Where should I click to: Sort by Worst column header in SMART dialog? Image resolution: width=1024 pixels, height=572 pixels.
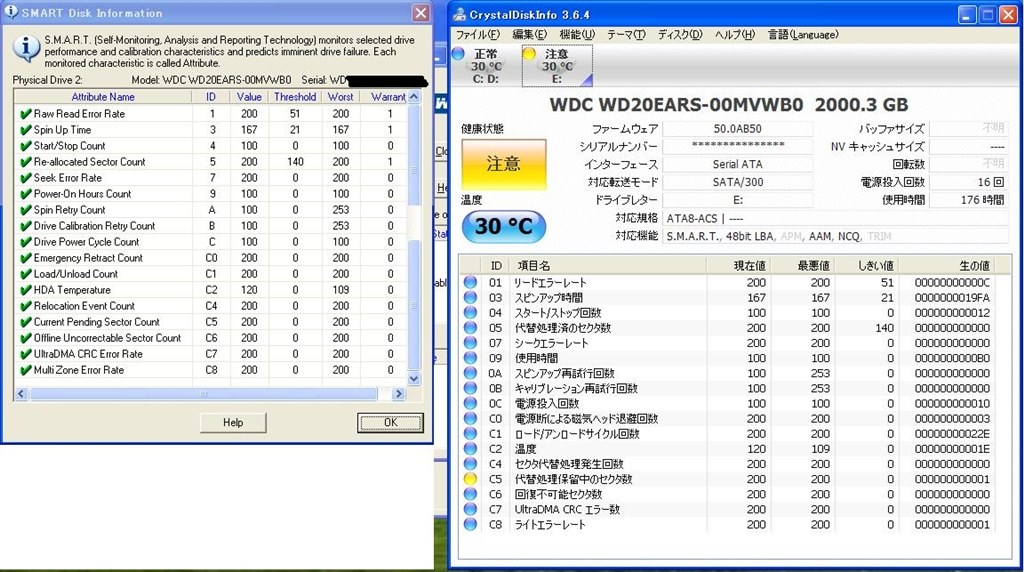[x=340, y=97]
